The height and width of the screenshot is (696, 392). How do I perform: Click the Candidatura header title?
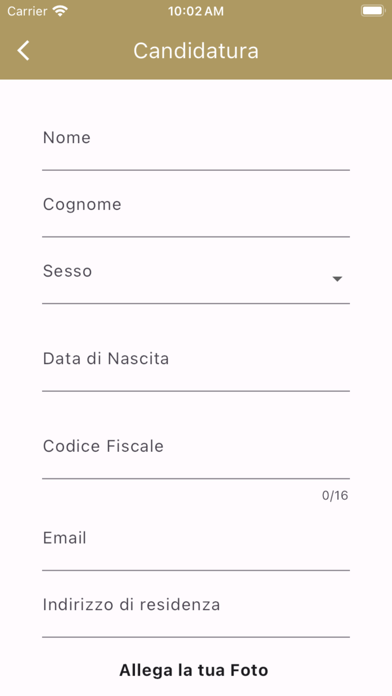[196, 50]
